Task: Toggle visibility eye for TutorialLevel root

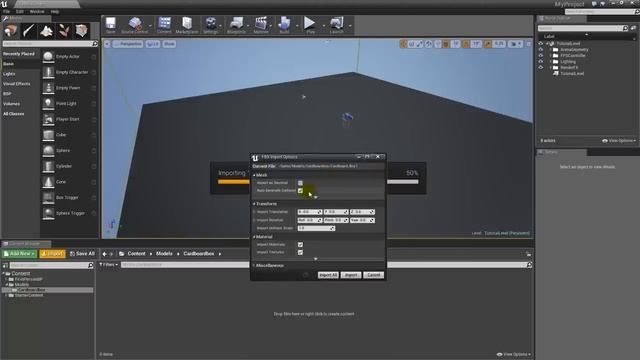Action: pos(541,43)
